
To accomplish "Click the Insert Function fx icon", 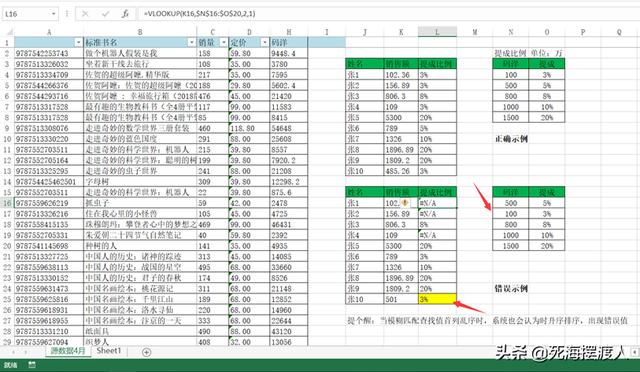I will click(x=125, y=14).
